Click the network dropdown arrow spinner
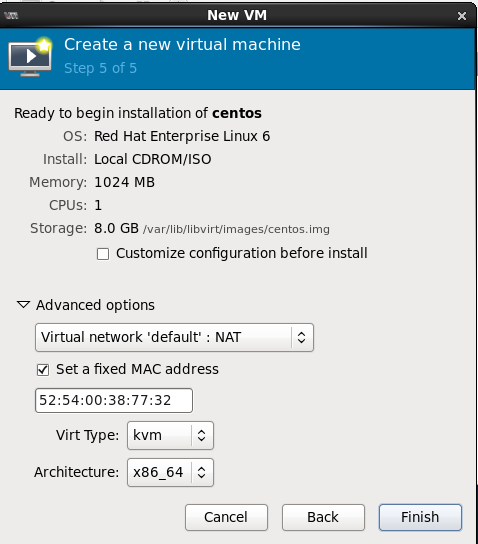The height and width of the screenshot is (544, 478). click(x=301, y=337)
